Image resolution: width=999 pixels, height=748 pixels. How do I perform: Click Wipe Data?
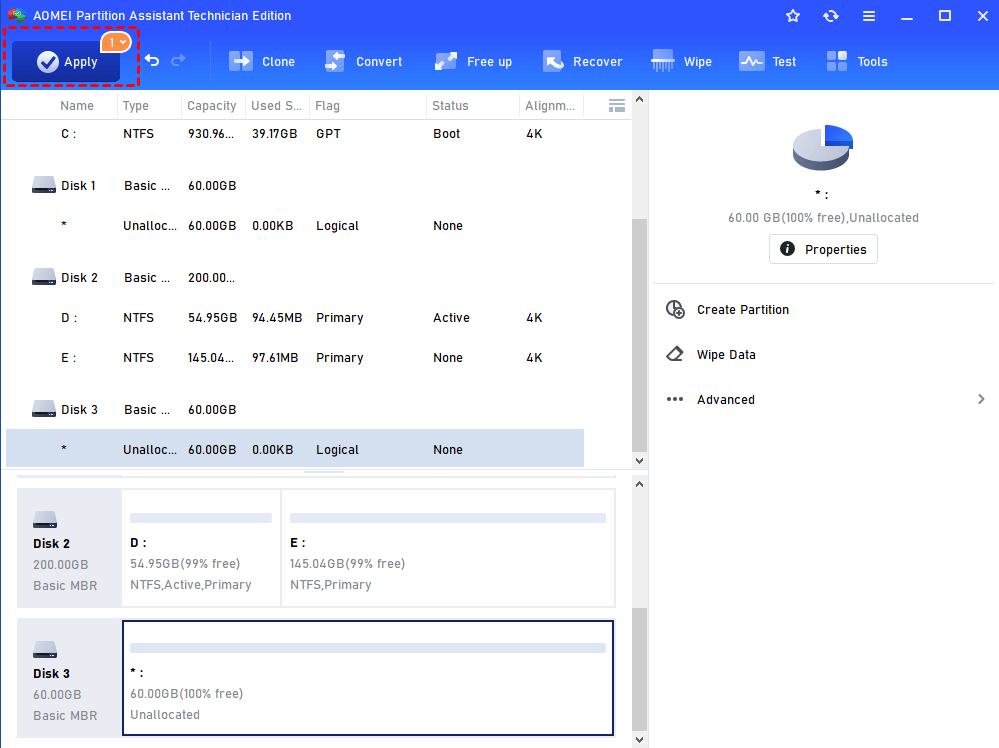point(726,355)
